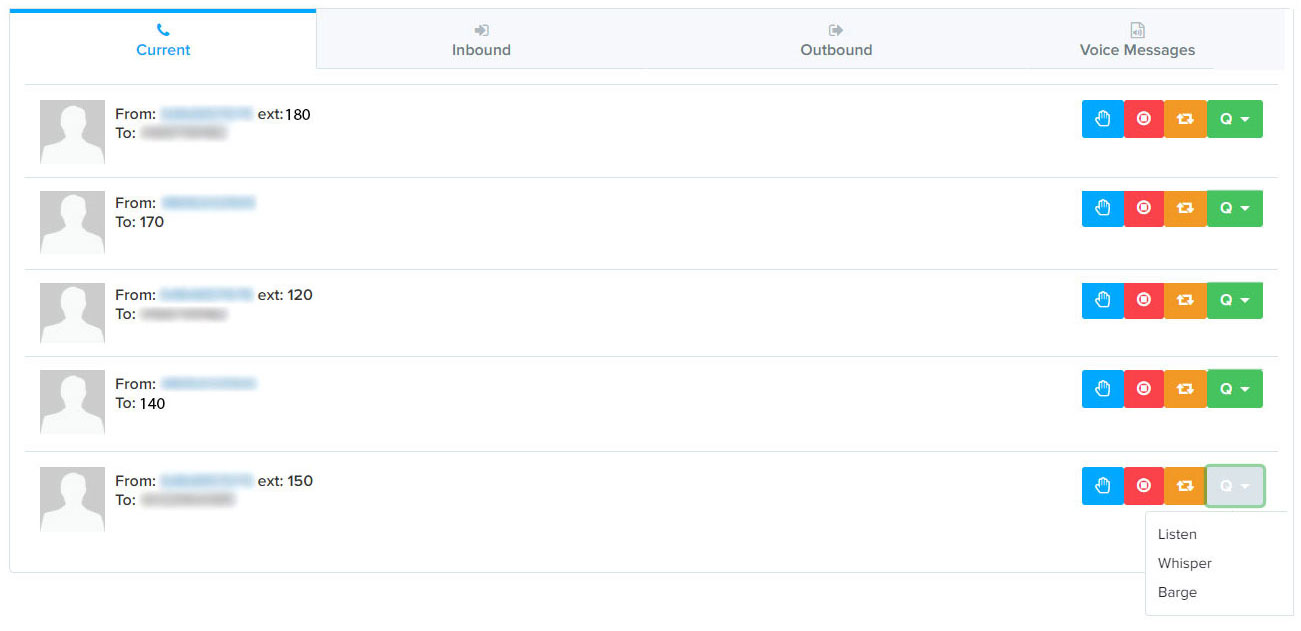Open the Q dropdown on the first call
This screenshot has height=631, width=1301.
point(1234,118)
